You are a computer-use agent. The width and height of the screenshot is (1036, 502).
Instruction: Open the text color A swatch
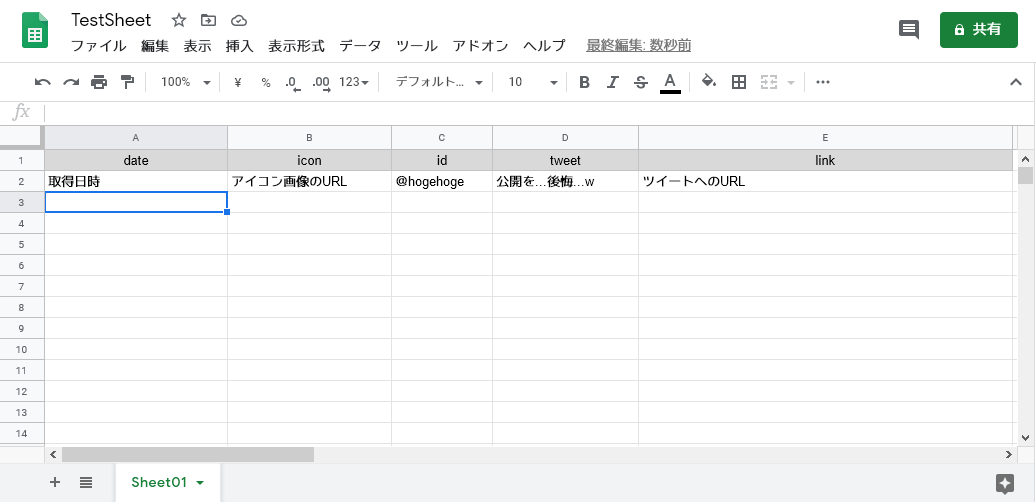pyautogui.click(x=670, y=82)
